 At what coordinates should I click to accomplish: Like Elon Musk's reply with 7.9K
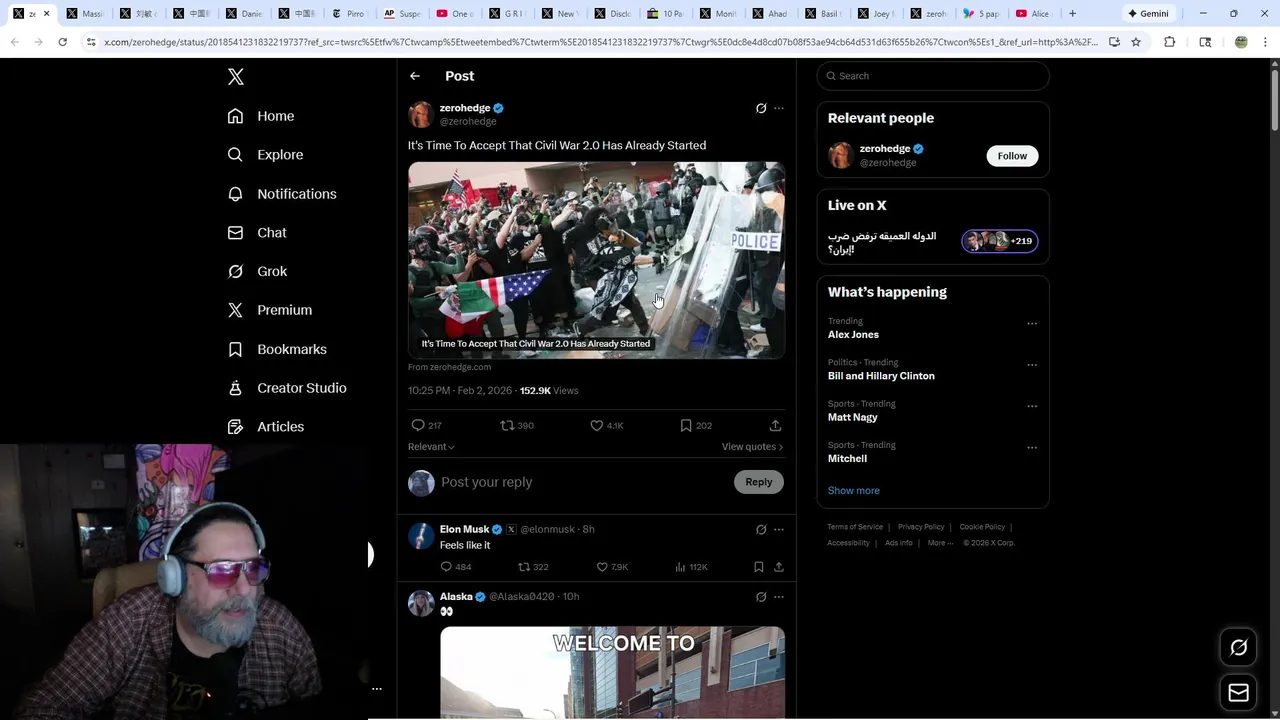[602, 567]
